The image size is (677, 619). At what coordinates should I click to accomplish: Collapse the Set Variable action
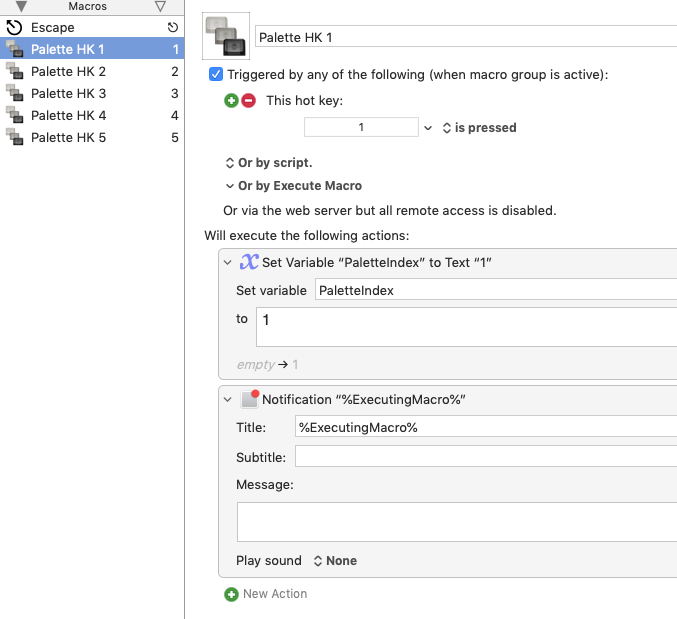tap(227, 262)
